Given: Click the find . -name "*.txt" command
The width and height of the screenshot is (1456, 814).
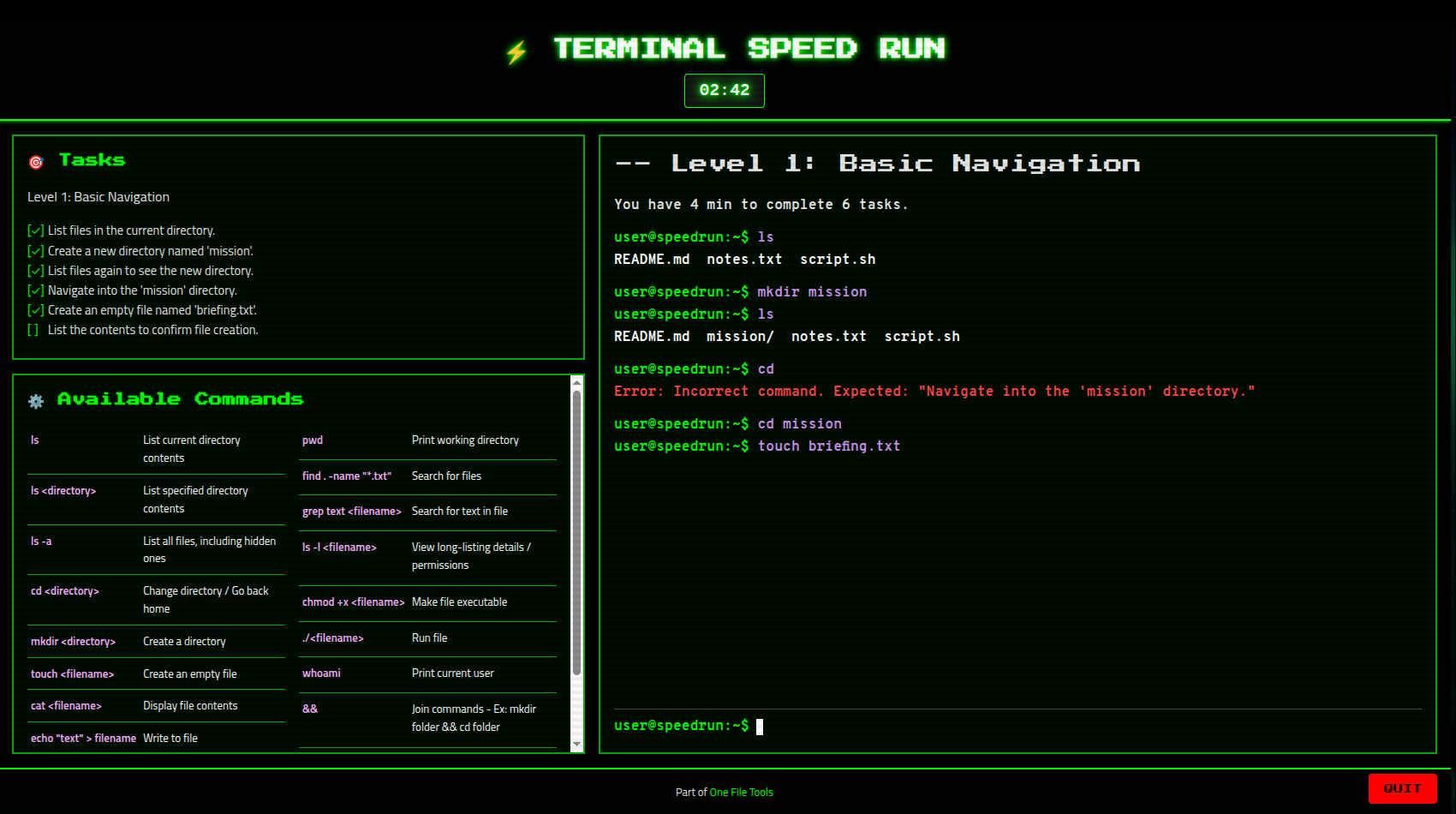Looking at the screenshot, I should pyautogui.click(x=347, y=476).
